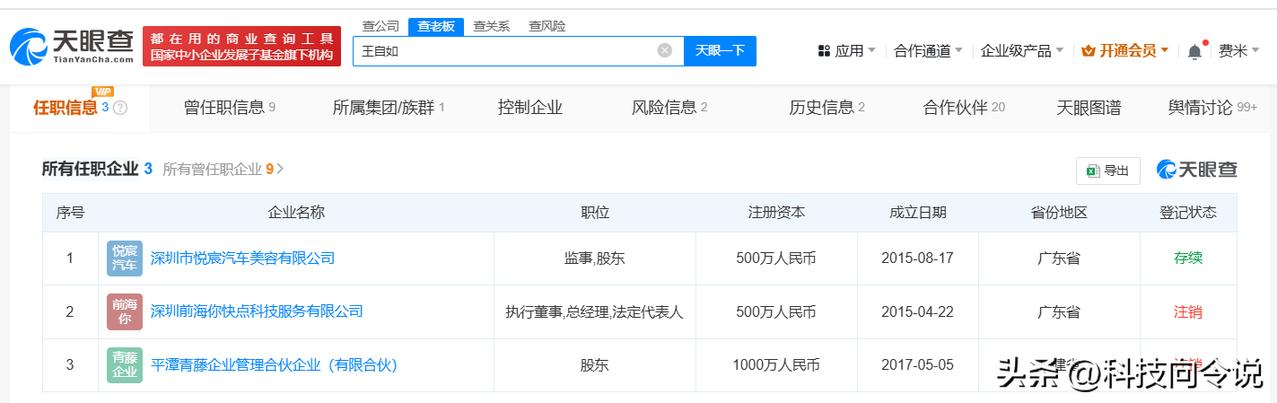The height and width of the screenshot is (403, 1277).
Task: Open the 控制企业 tab
Action: coord(530,108)
